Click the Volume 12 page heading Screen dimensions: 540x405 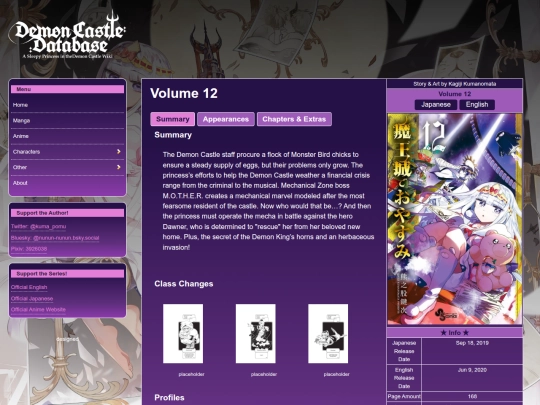click(x=184, y=93)
